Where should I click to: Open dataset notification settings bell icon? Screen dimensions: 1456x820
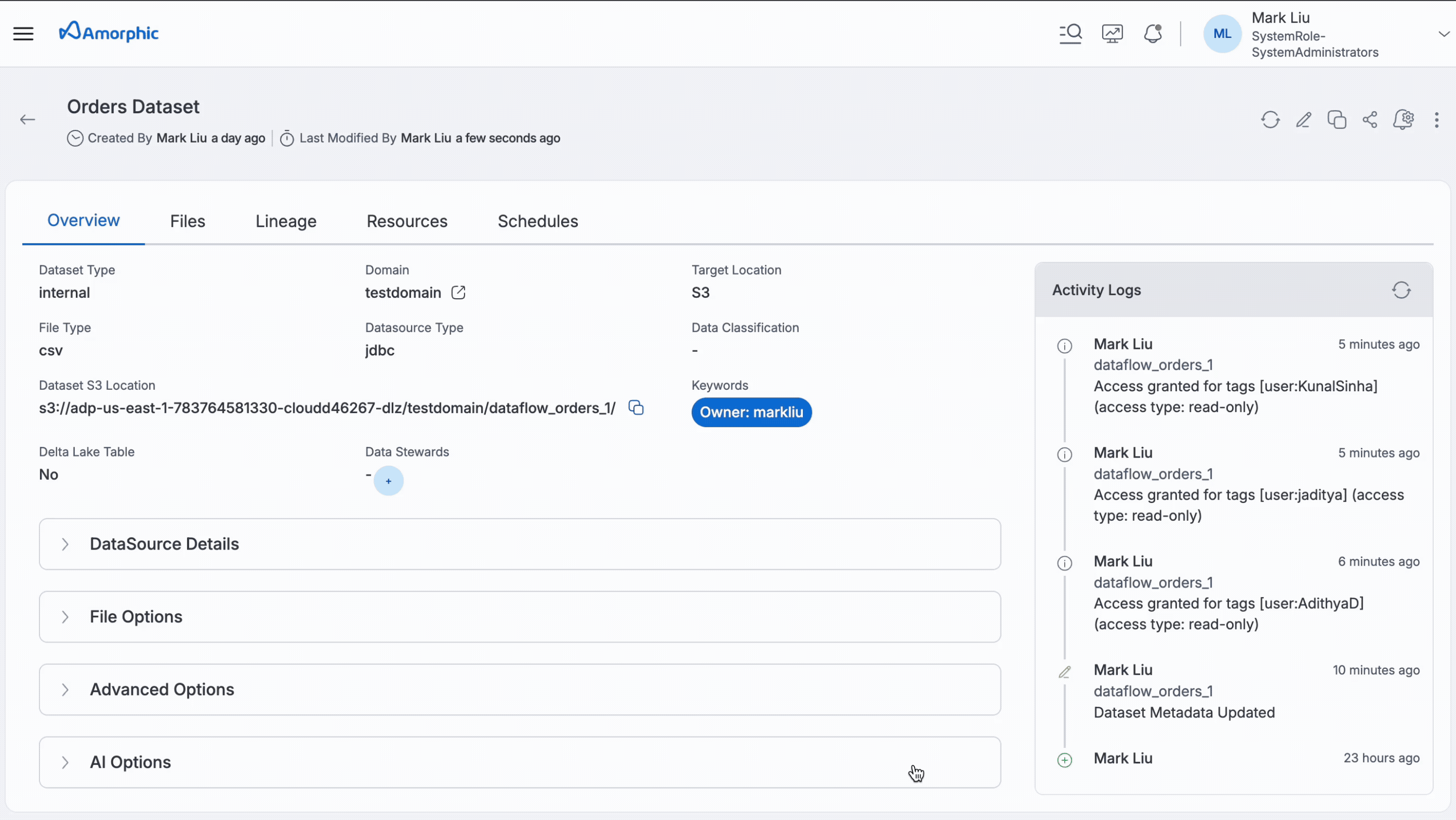click(1404, 119)
